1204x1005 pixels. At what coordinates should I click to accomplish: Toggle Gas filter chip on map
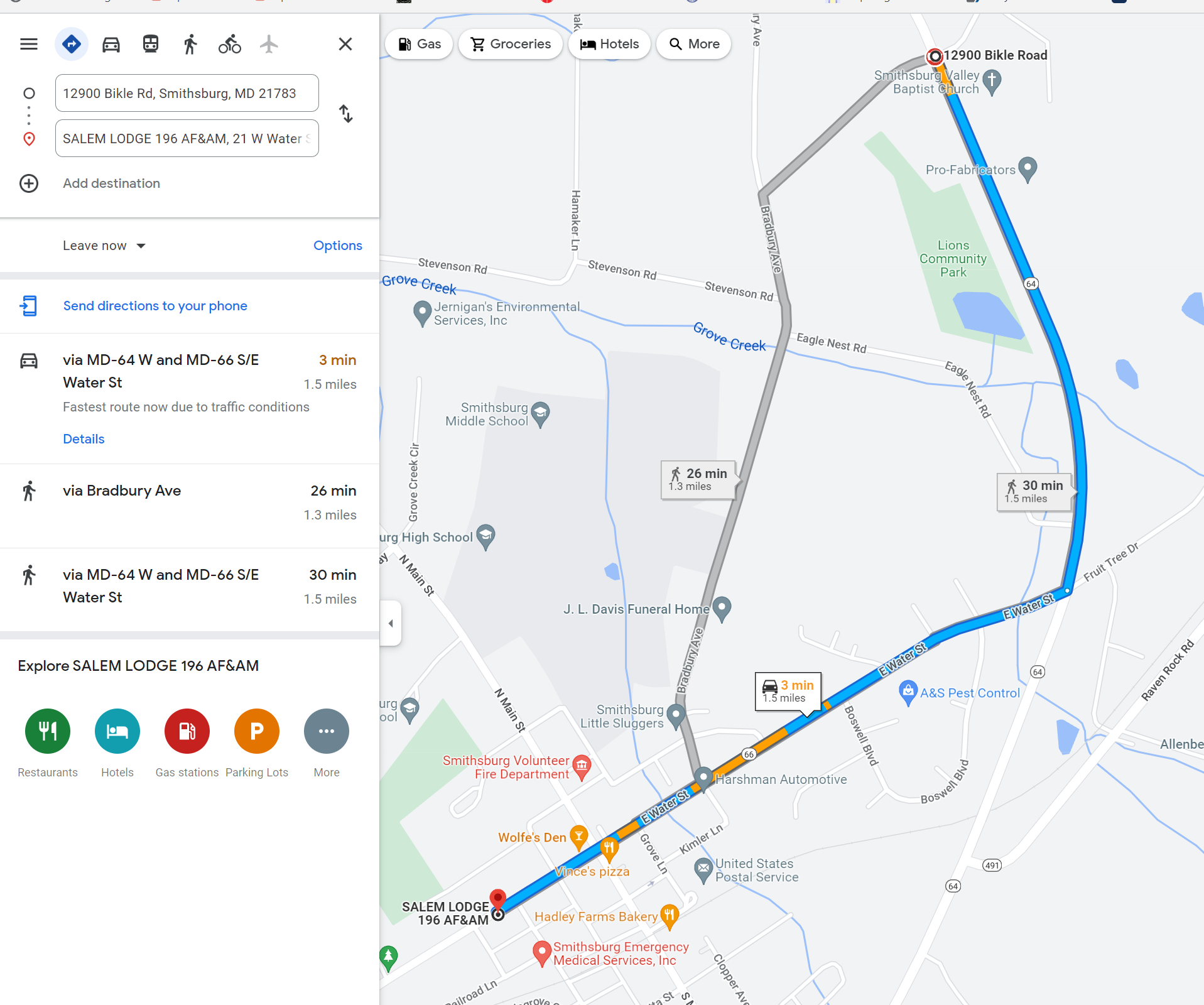click(x=420, y=44)
